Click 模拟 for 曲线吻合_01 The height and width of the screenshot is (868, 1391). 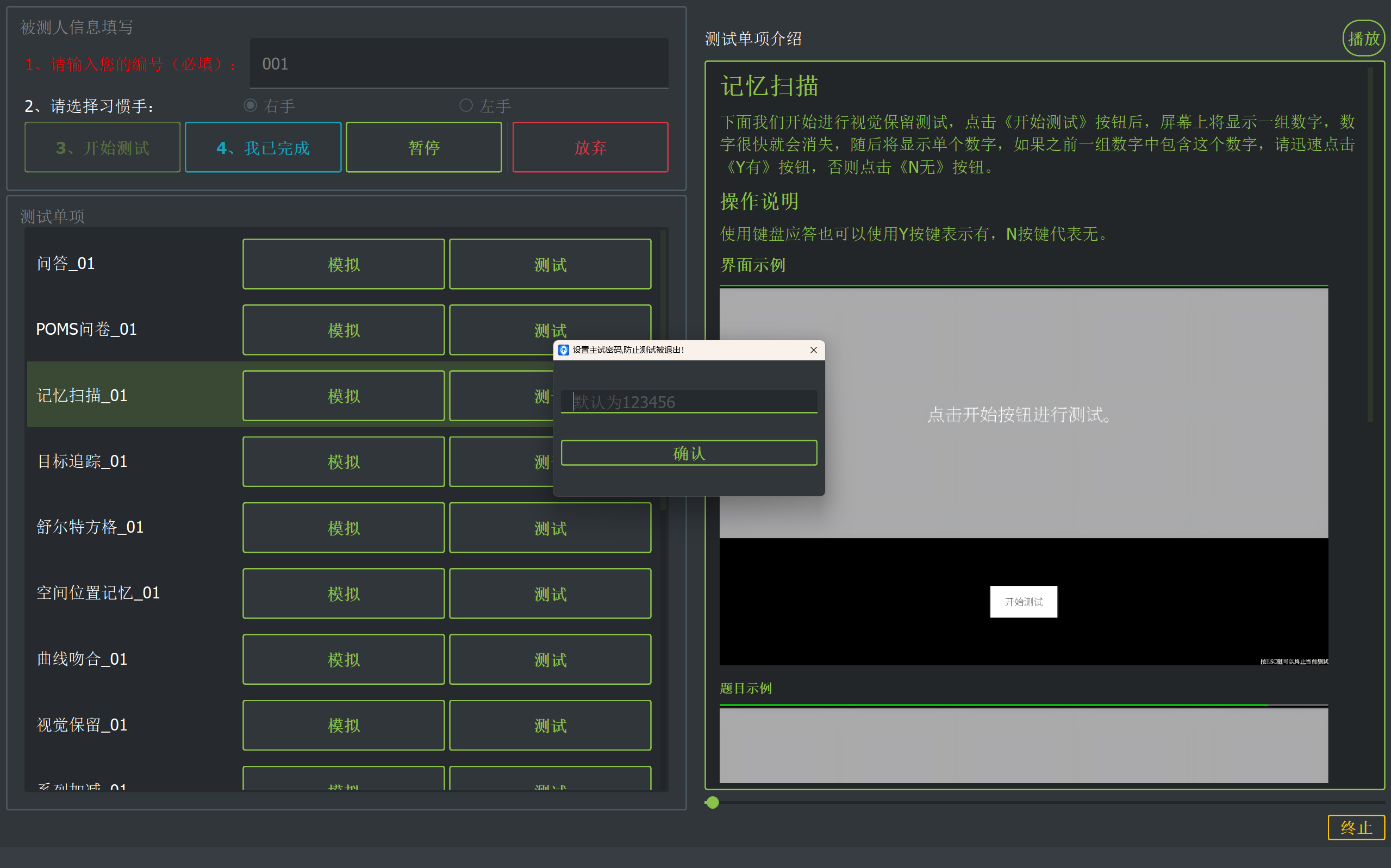(344, 659)
